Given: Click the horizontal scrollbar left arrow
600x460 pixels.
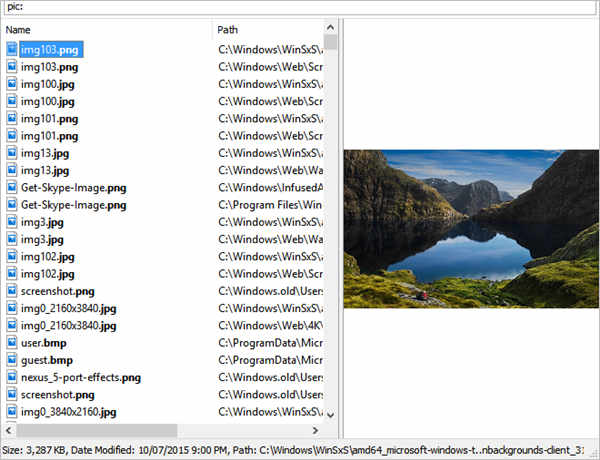Looking at the screenshot, I should 9,430.
